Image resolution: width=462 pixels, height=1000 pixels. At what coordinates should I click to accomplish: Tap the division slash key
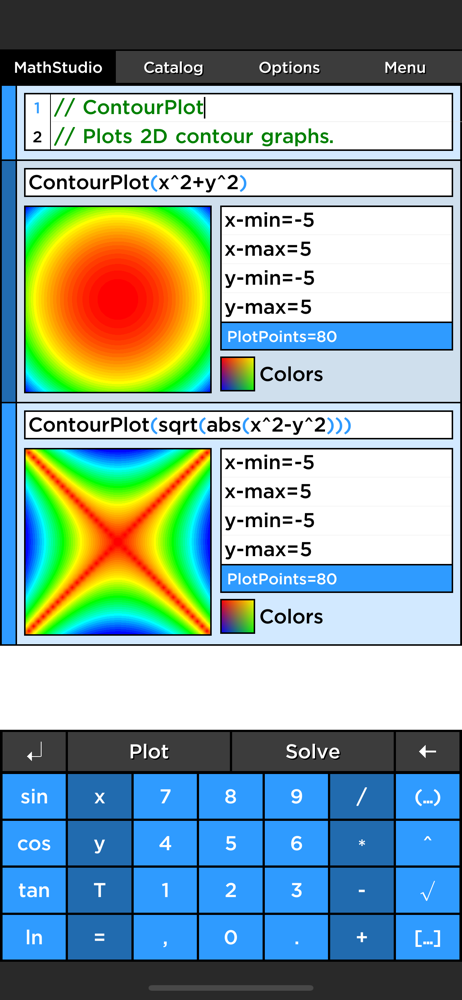pos(361,797)
